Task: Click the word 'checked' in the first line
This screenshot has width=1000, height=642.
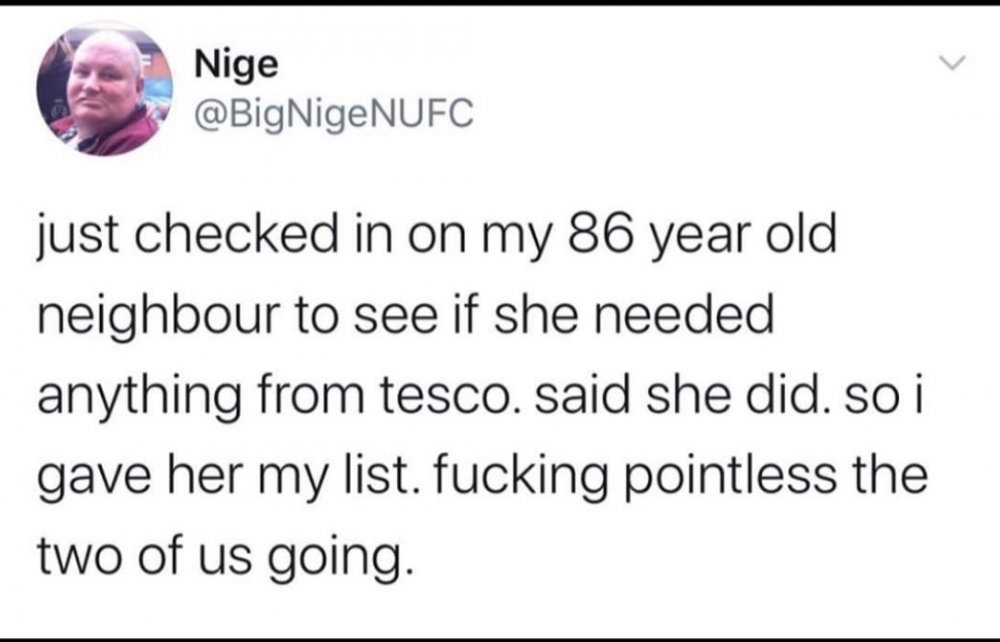Action: tap(235, 234)
